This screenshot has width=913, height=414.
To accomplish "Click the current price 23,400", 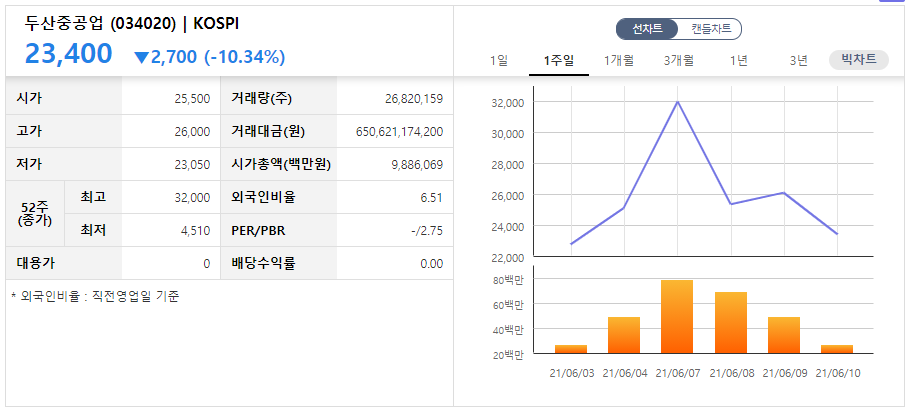I will (x=68, y=54).
